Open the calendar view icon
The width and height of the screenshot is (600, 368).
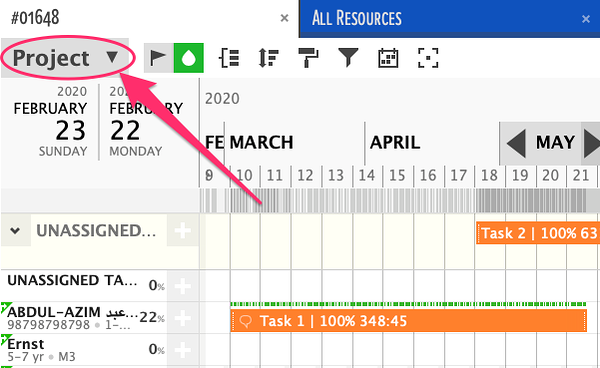(388, 58)
